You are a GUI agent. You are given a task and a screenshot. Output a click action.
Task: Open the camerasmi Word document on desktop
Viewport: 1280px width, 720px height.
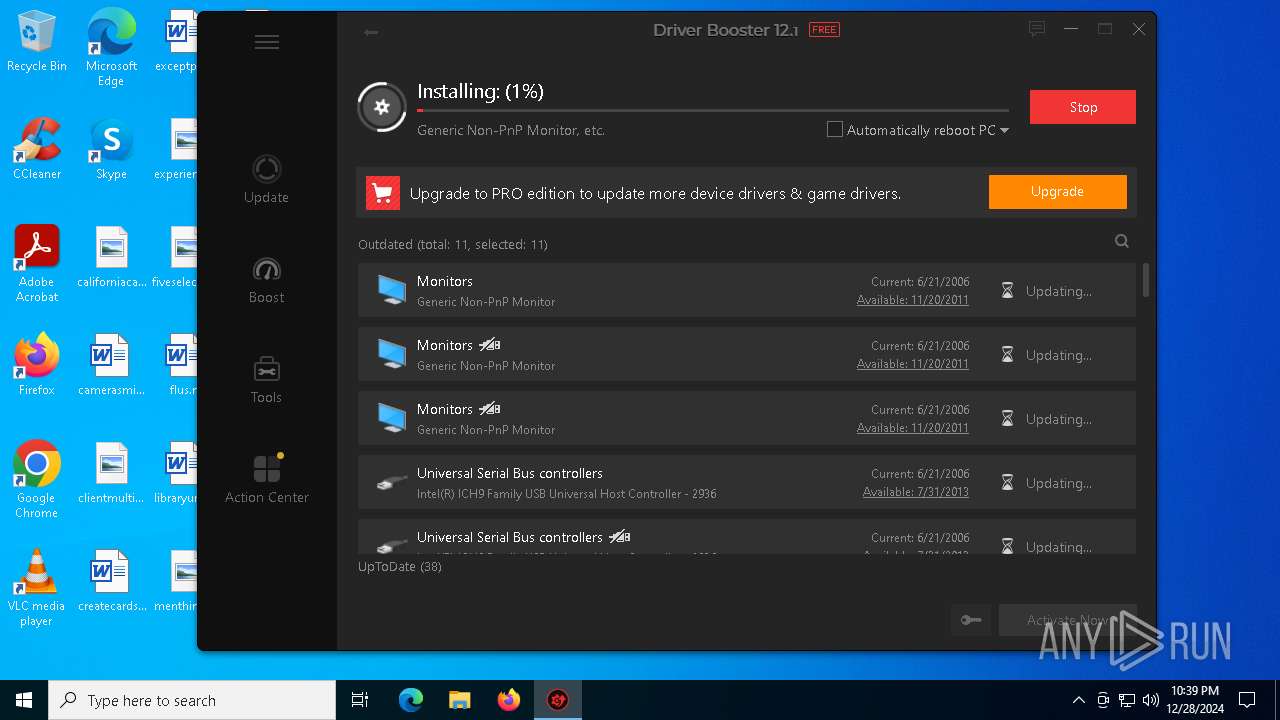[111, 365]
